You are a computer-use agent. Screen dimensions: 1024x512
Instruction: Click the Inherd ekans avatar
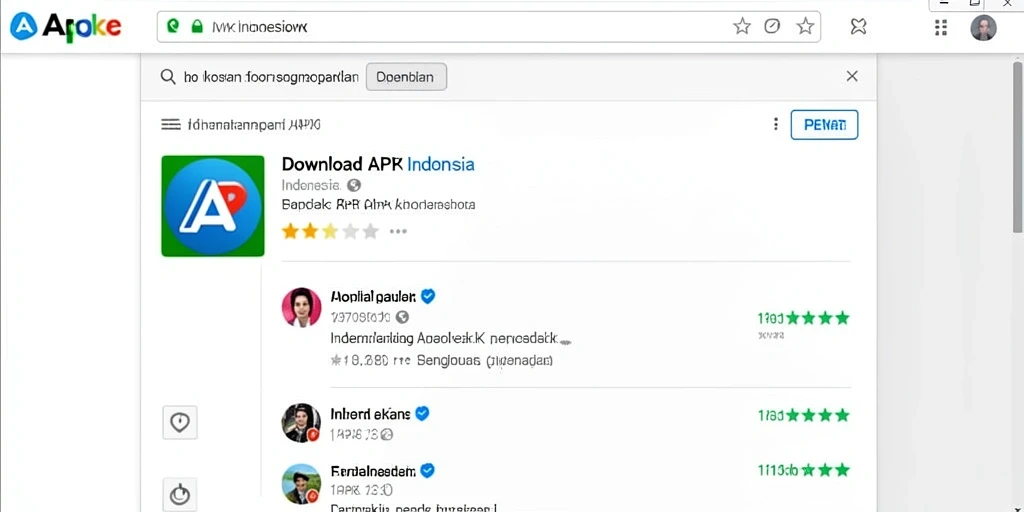(301, 423)
